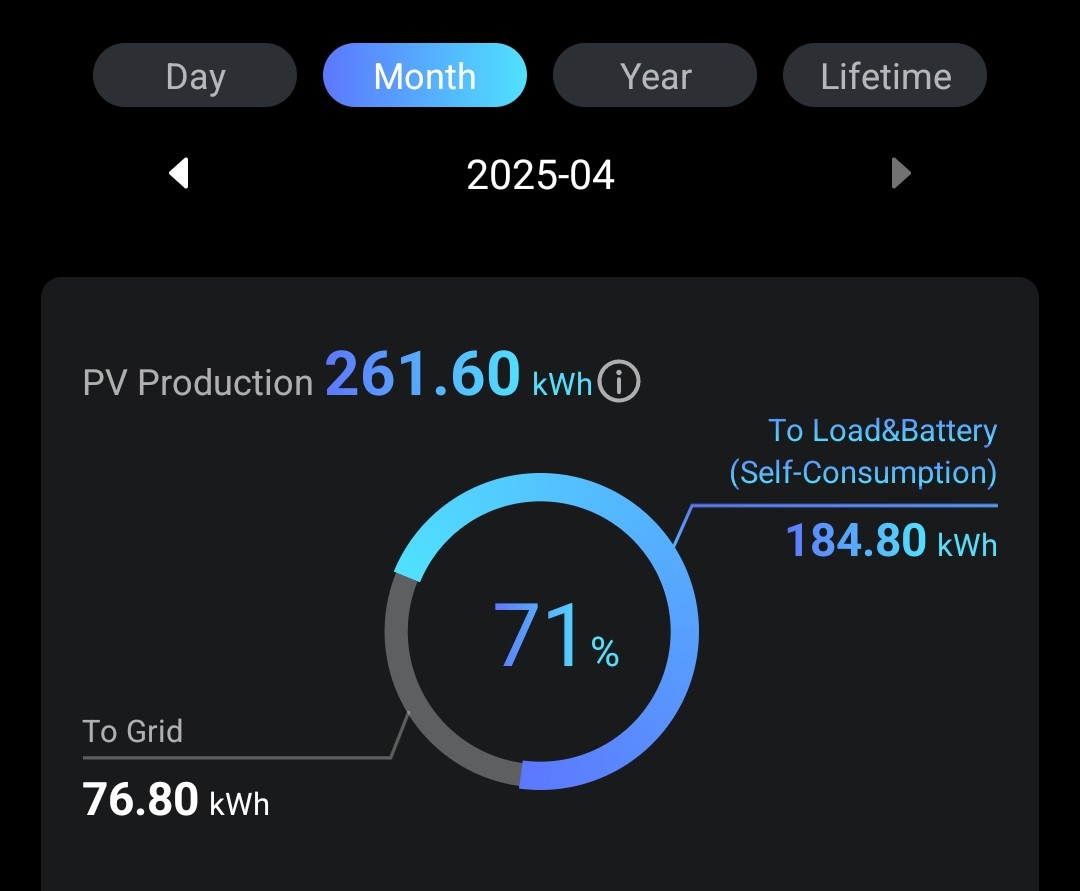Tap the To Load&Battery (Self-Consumption) label
The image size is (1080, 891).
(863, 452)
